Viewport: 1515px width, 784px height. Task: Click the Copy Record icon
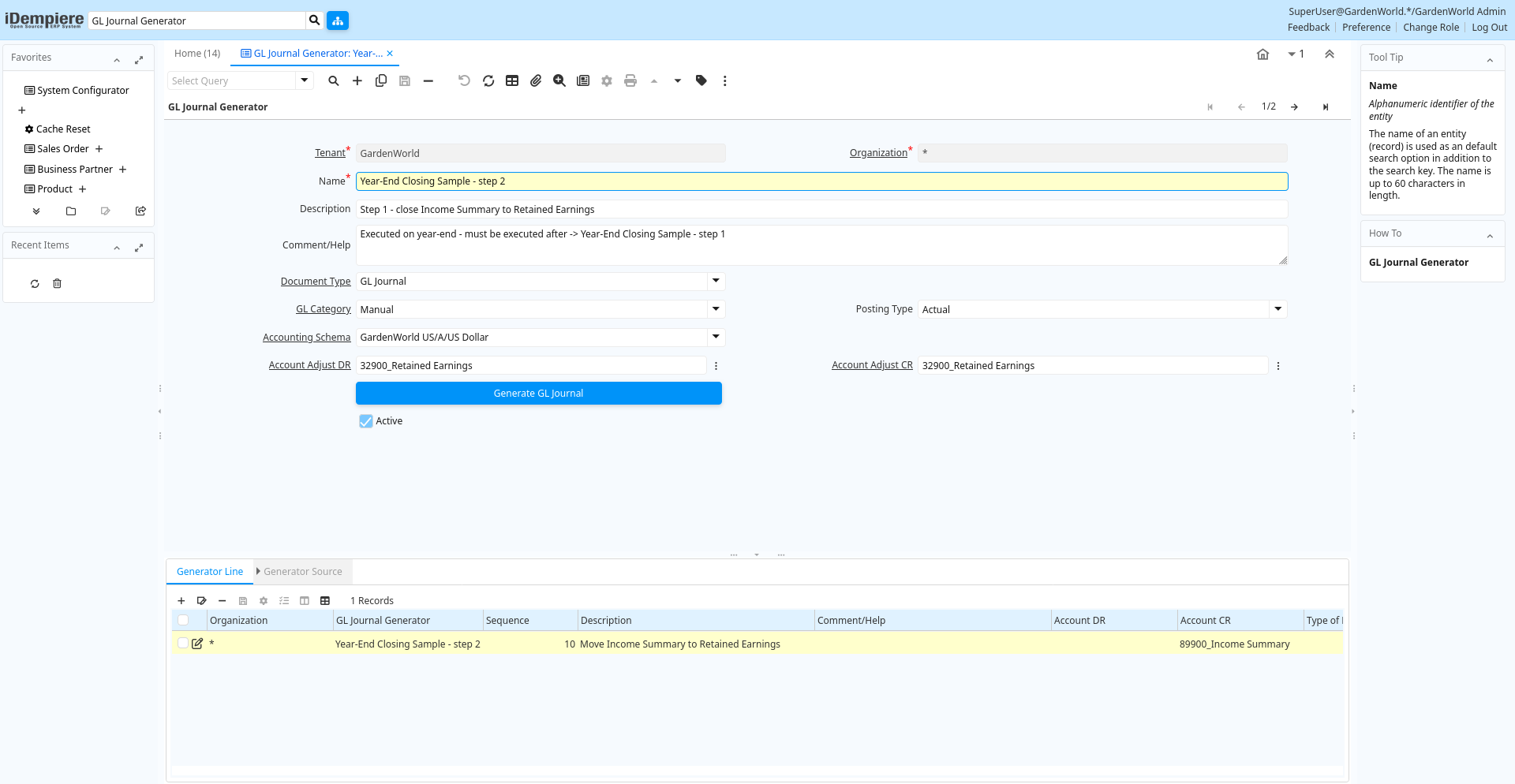coord(381,80)
